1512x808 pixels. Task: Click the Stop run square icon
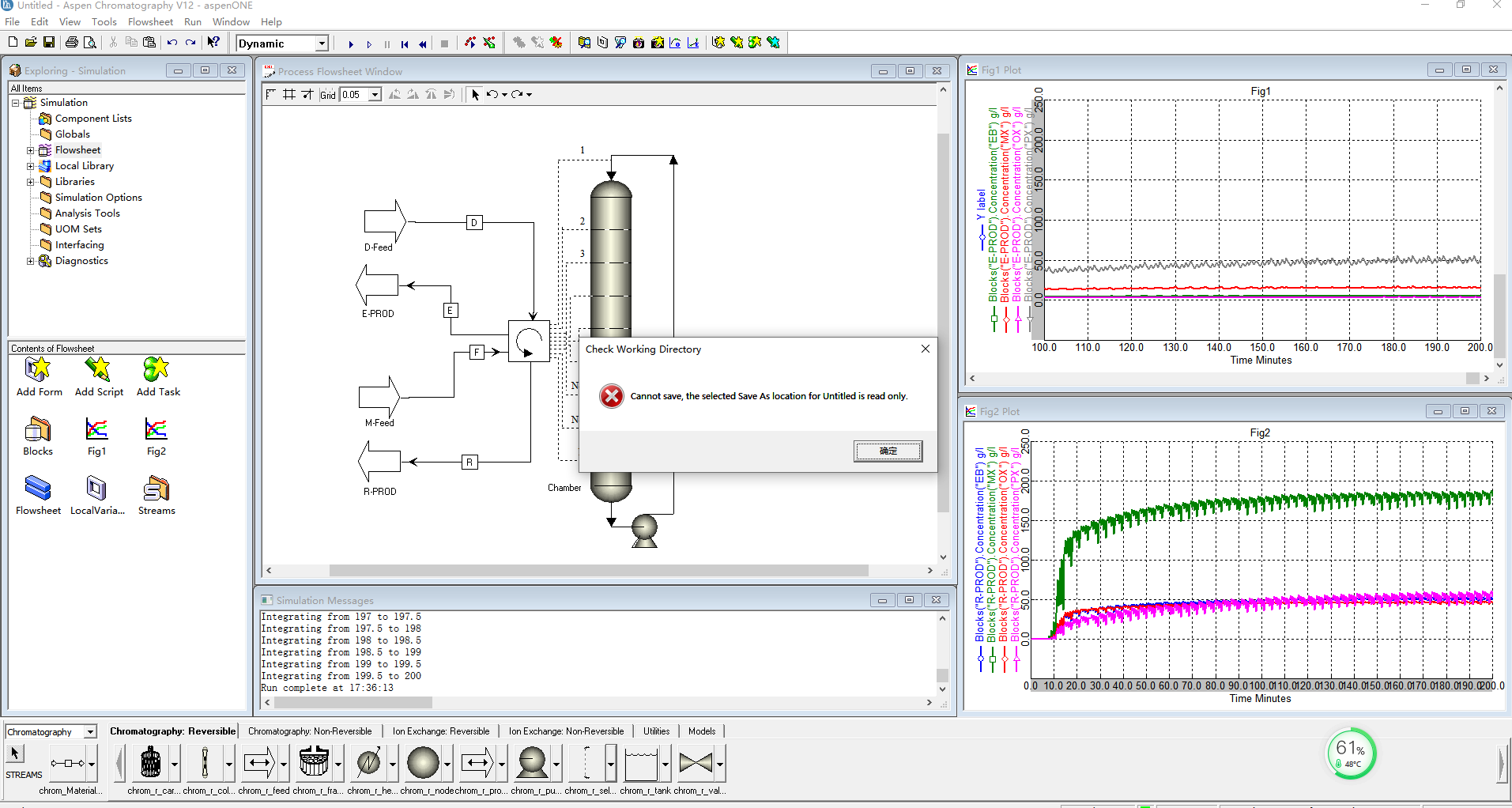pos(444,44)
